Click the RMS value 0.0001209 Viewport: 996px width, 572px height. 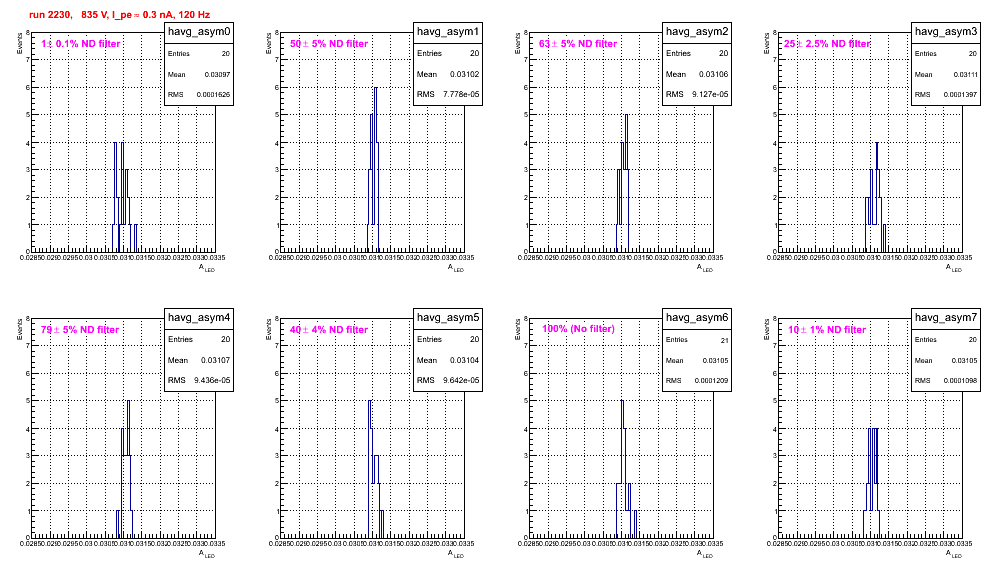(x=711, y=381)
